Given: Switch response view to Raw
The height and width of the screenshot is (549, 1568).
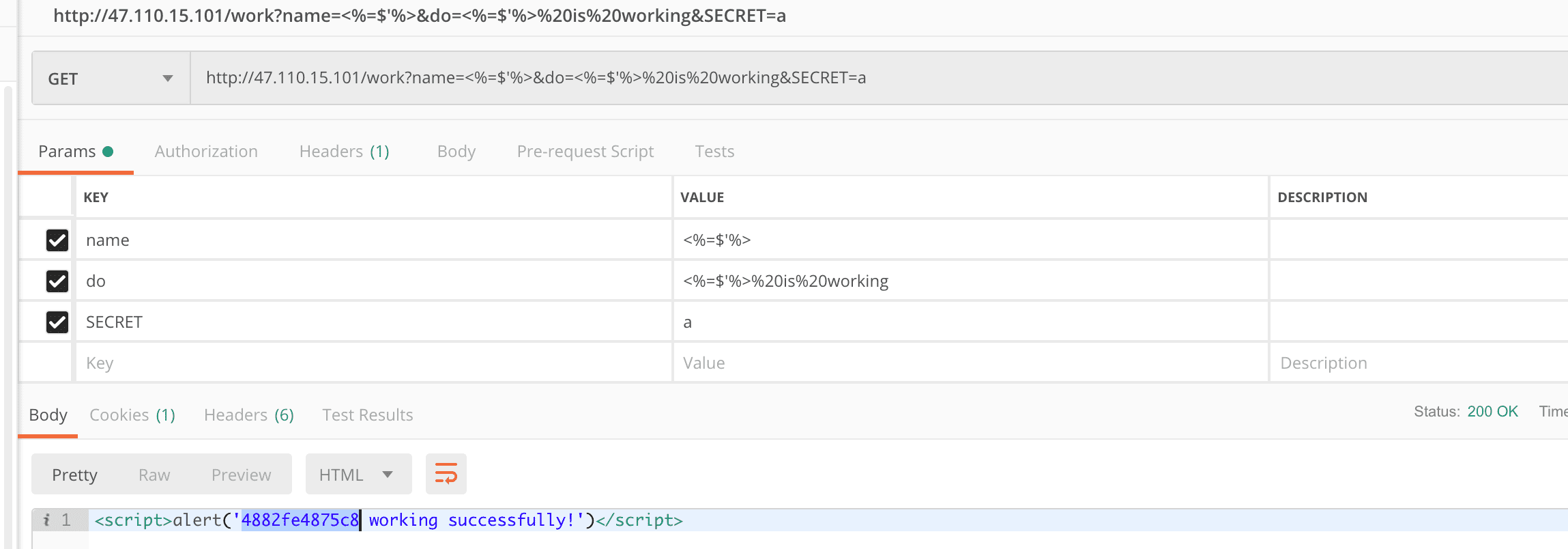Looking at the screenshot, I should 154,475.
